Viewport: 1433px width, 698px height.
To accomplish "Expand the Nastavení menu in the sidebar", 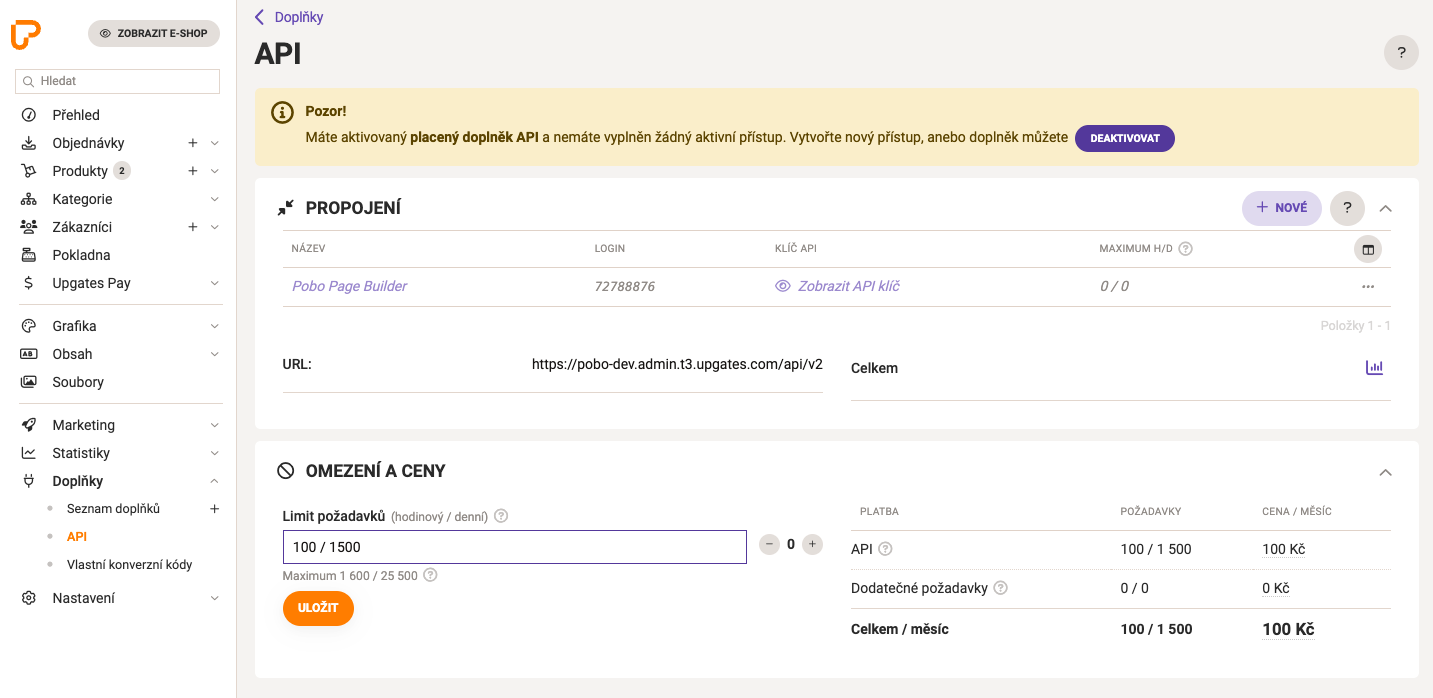I will (214, 598).
